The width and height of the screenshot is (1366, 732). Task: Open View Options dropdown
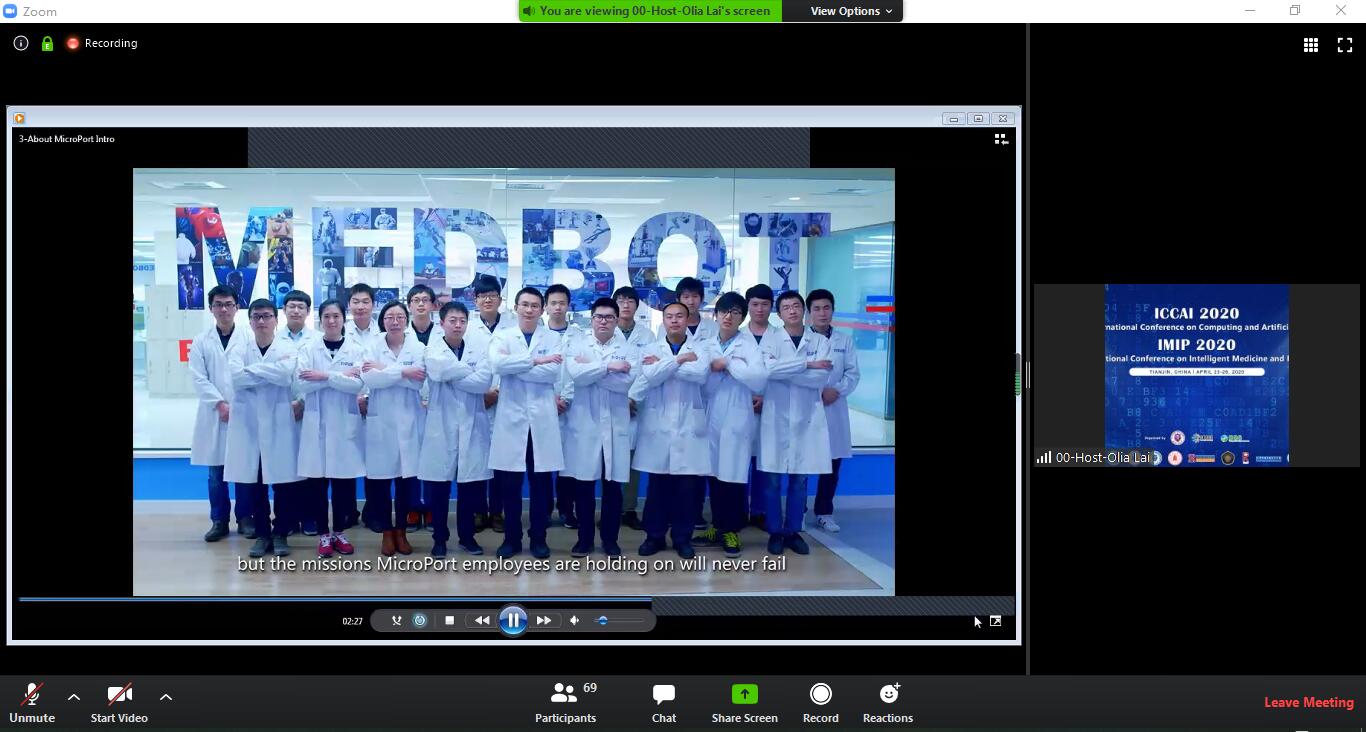point(851,11)
